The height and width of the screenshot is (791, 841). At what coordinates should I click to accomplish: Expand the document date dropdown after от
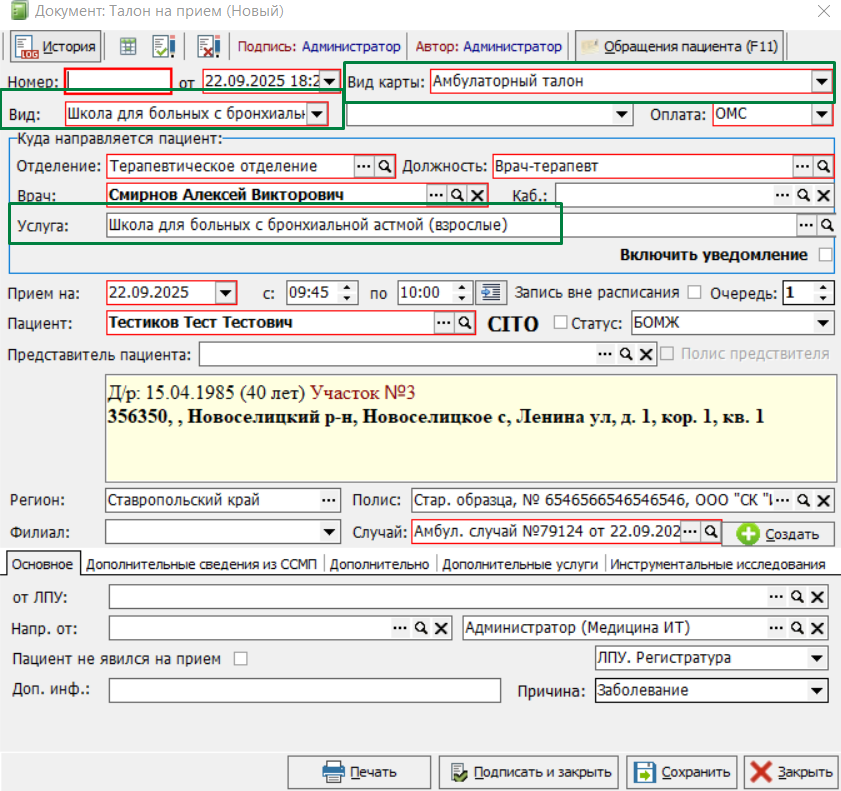(329, 82)
